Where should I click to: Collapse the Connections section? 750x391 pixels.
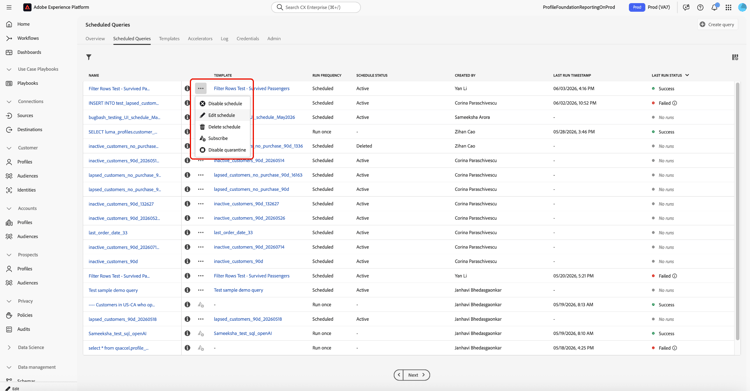click(x=9, y=102)
